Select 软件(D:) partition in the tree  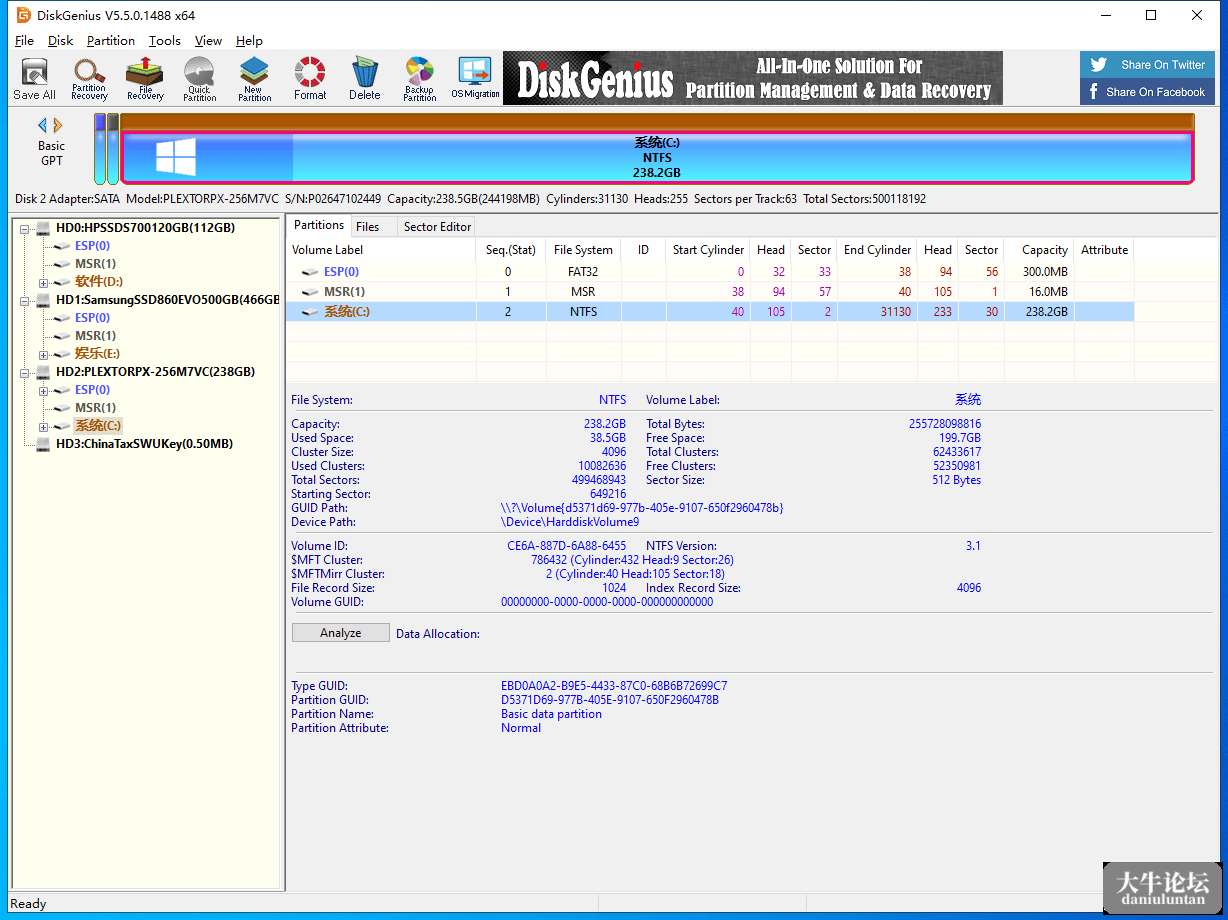click(x=98, y=282)
